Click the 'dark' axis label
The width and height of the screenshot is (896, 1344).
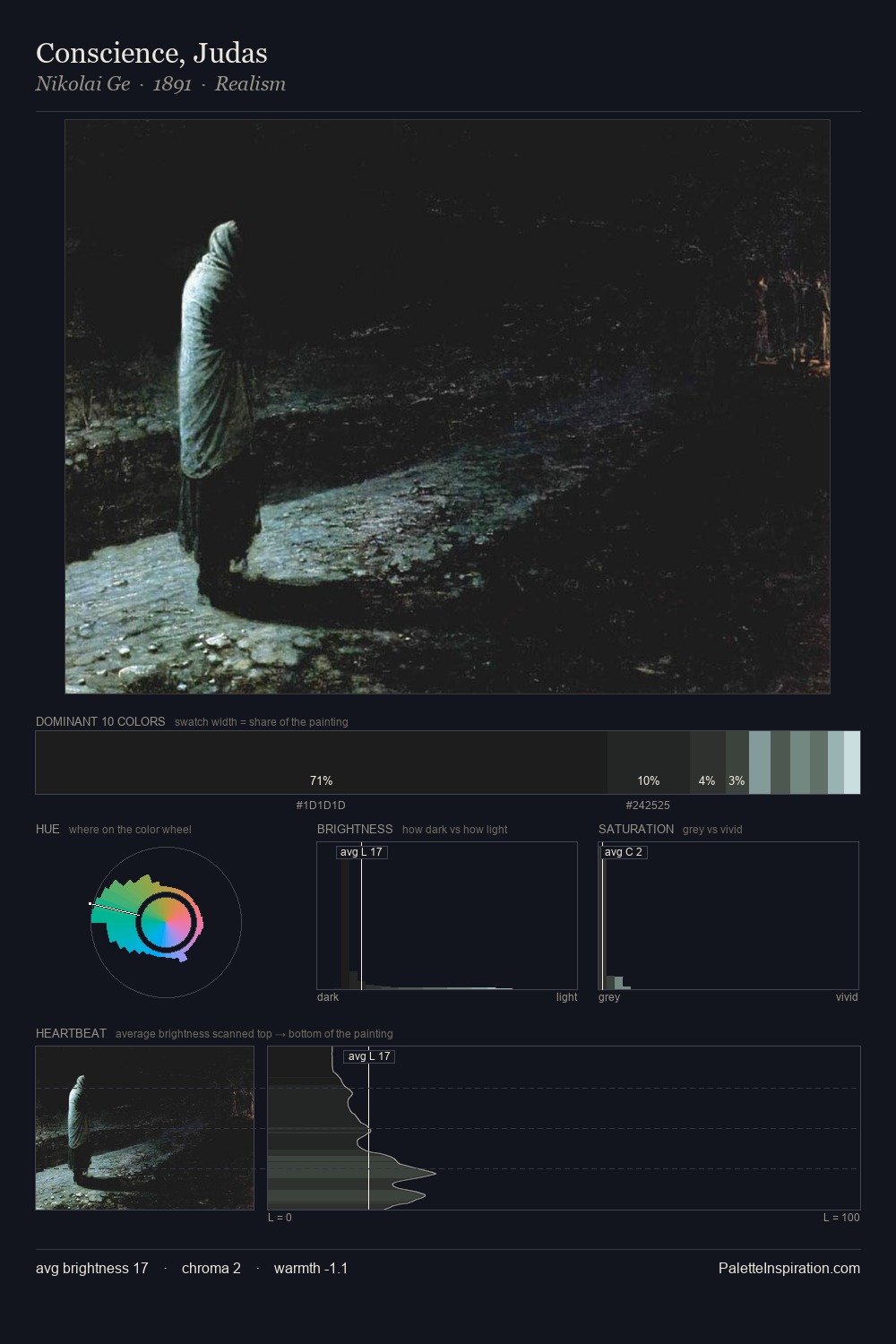click(328, 997)
